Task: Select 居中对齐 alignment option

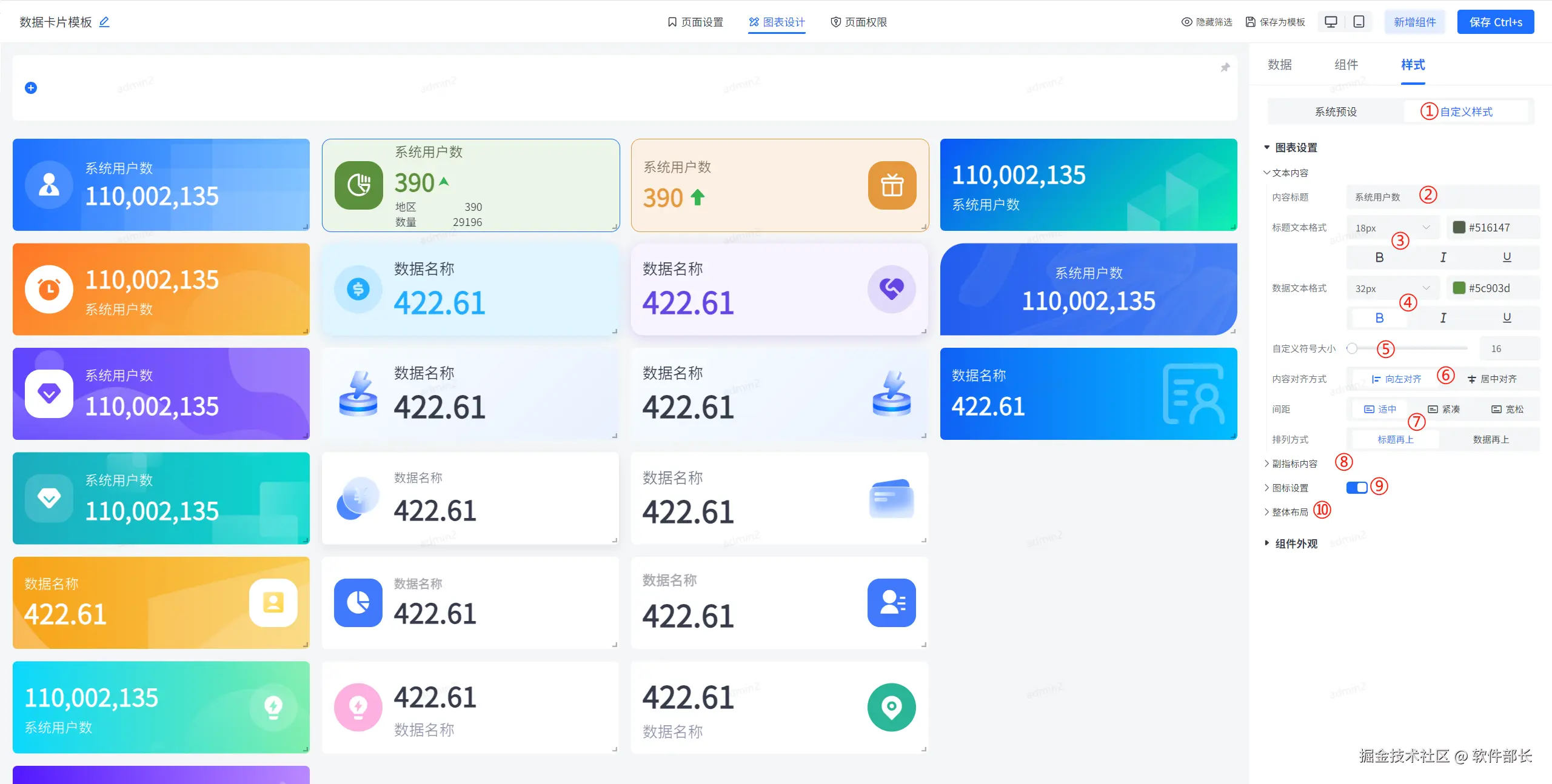Action: [x=1492, y=379]
